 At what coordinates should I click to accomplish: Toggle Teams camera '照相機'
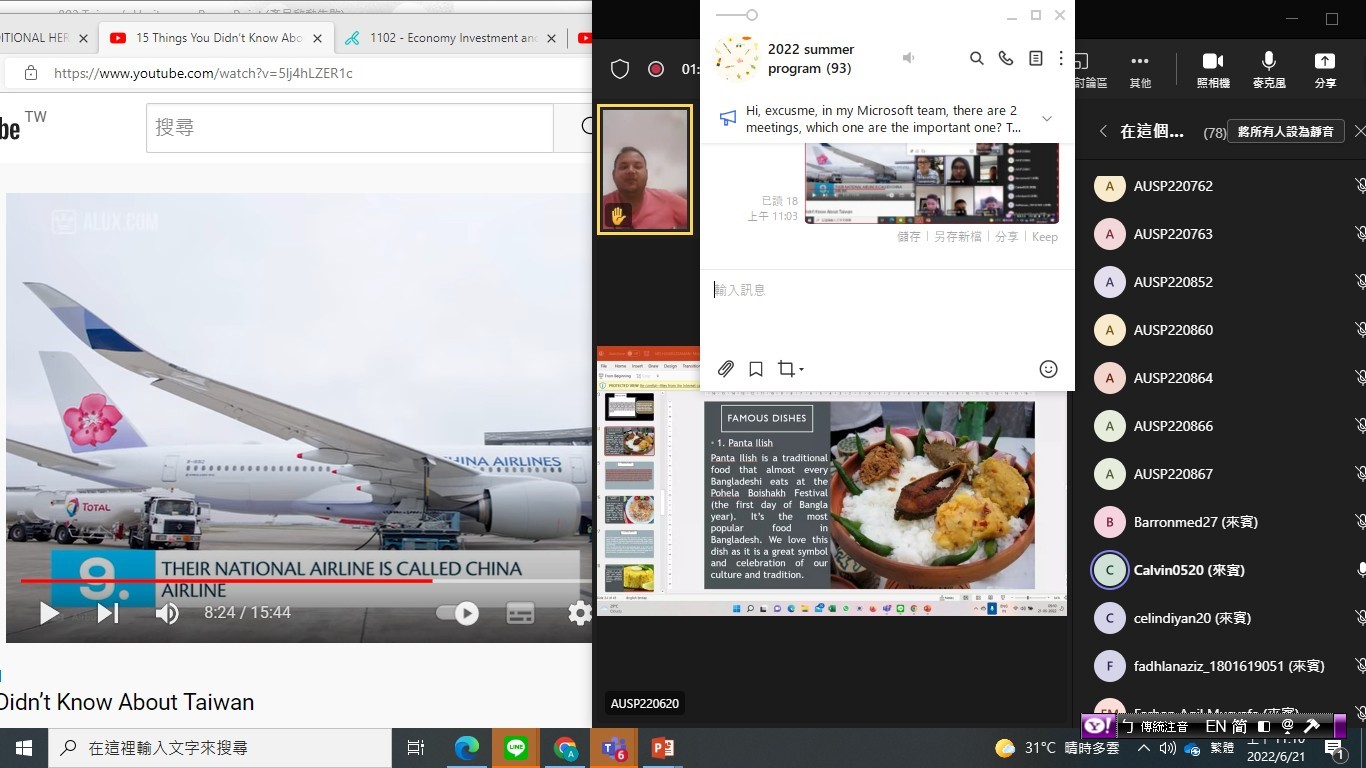(x=1213, y=69)
